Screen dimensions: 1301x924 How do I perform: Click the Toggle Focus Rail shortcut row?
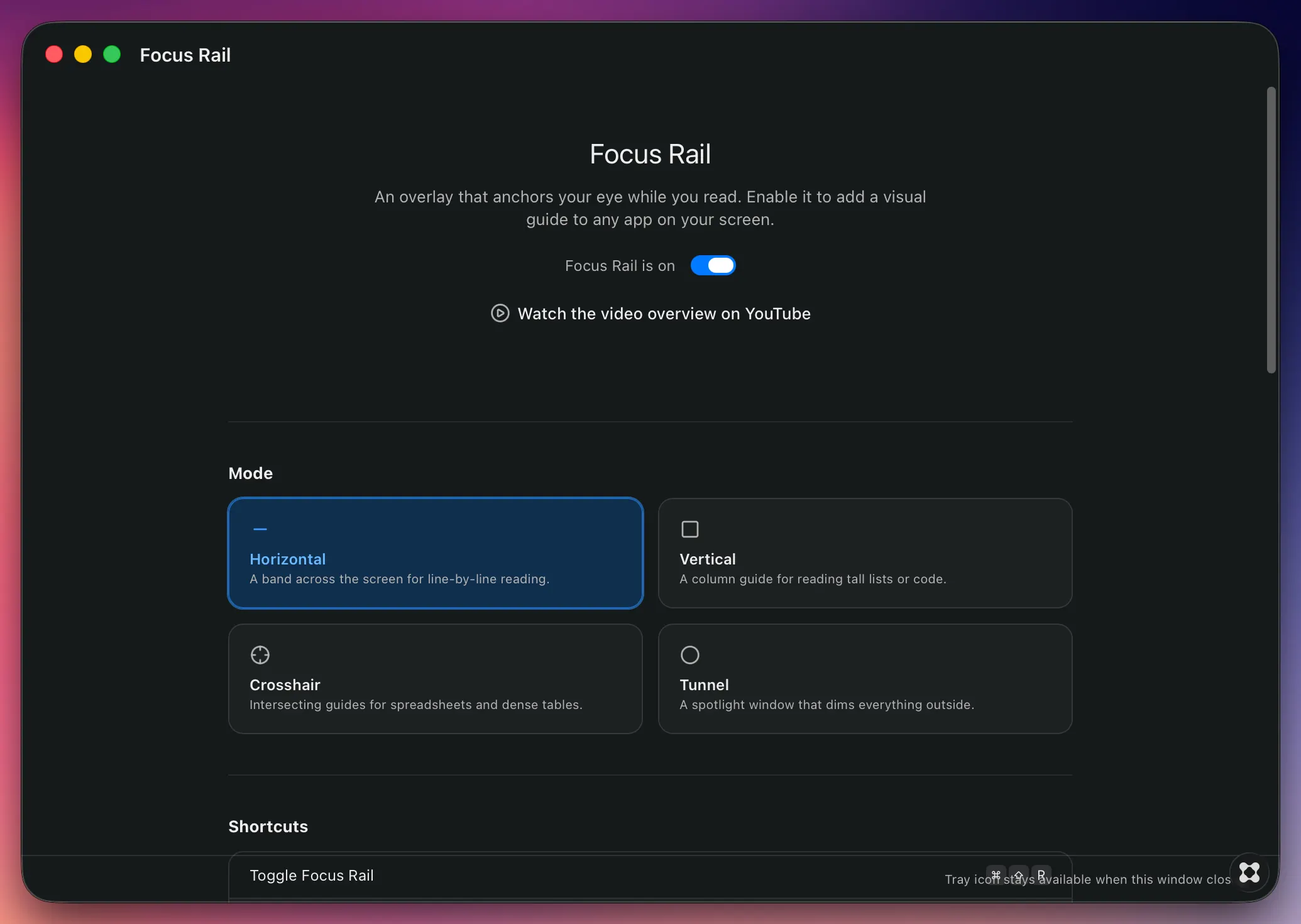point(650,876)
